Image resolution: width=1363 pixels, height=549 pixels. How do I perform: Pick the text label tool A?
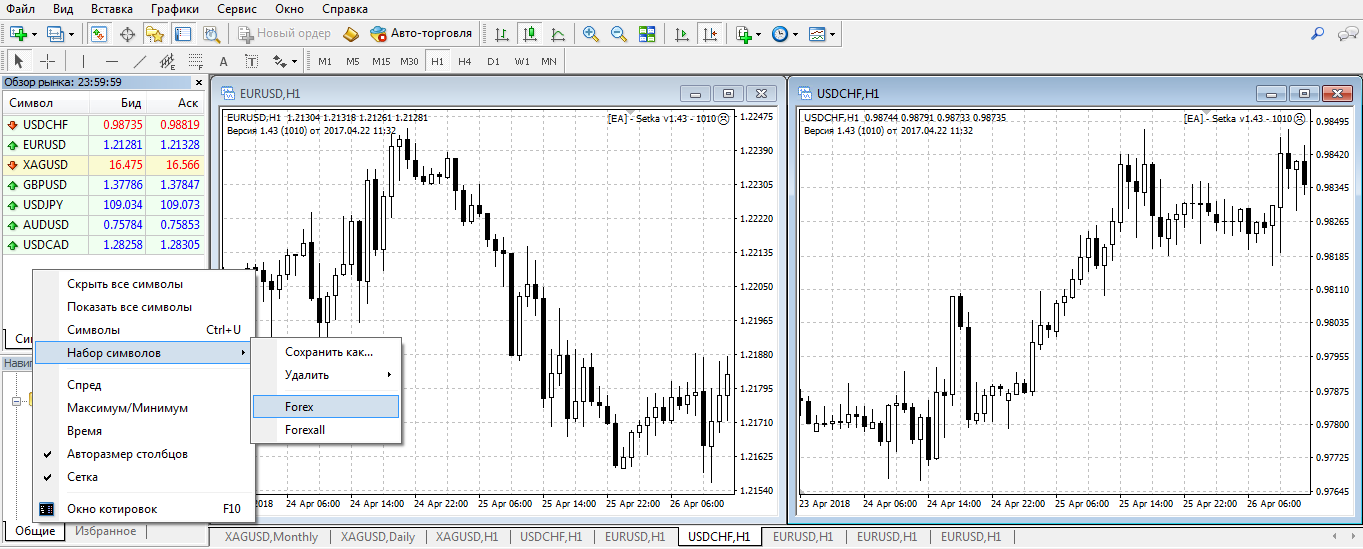224,61
